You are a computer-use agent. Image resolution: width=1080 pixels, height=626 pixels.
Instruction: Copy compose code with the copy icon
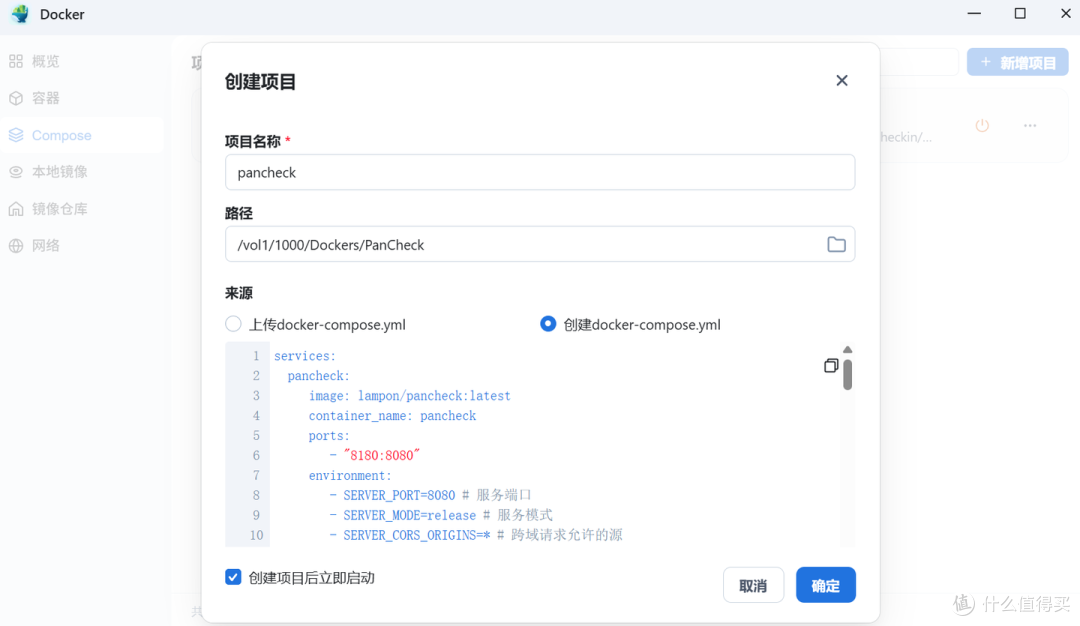pyautogui.click(x=831, y=366)
